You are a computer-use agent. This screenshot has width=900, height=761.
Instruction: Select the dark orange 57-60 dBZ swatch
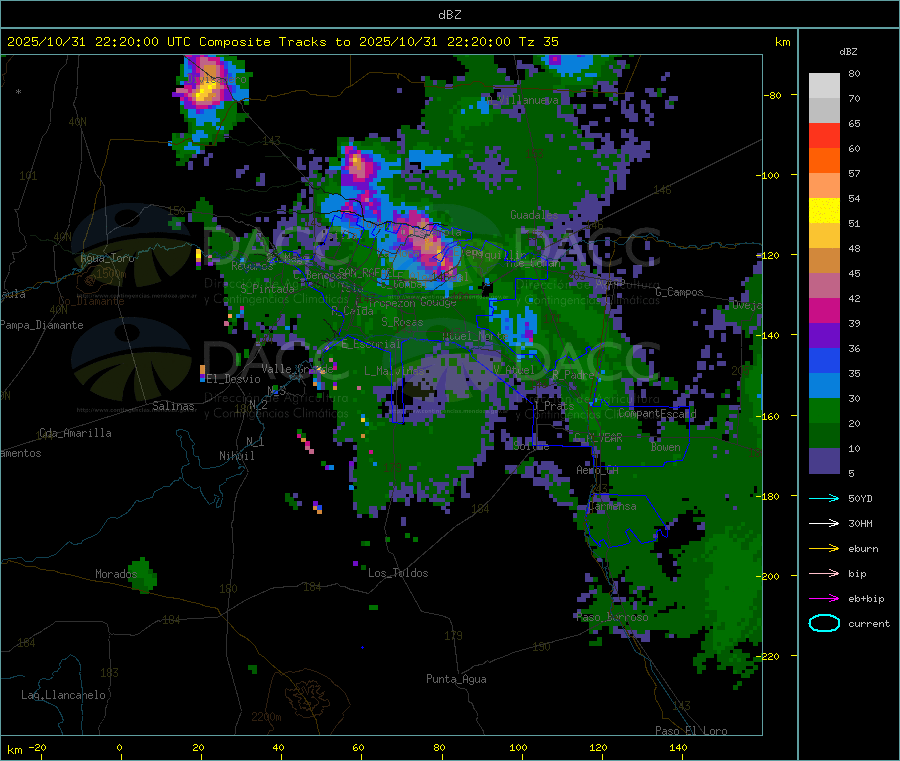(x=824, y=161)
